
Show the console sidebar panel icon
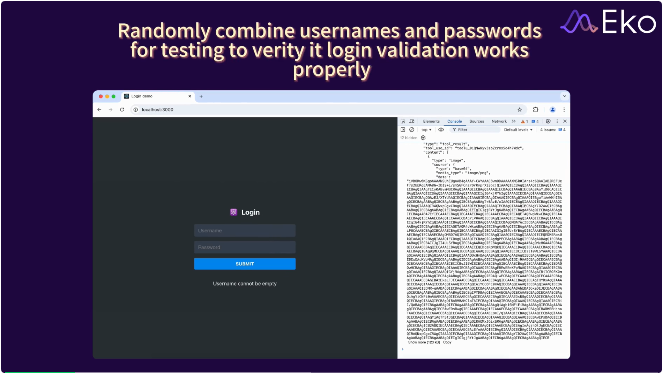[403, 130]
